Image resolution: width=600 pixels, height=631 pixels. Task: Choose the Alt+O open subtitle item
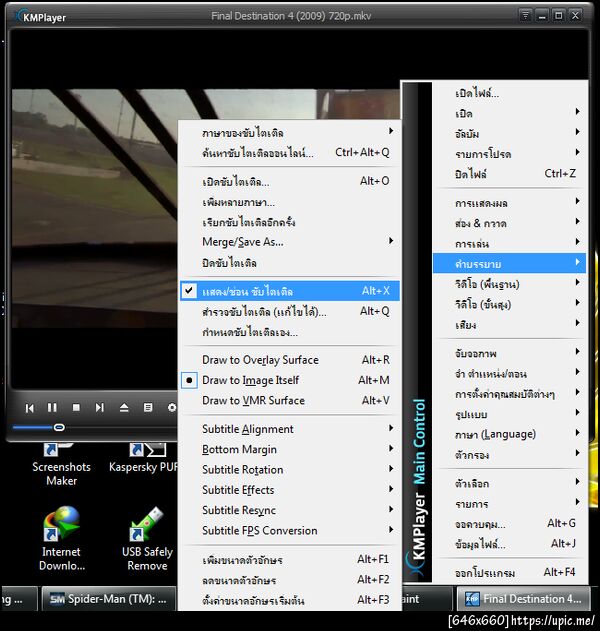point(290,181)
